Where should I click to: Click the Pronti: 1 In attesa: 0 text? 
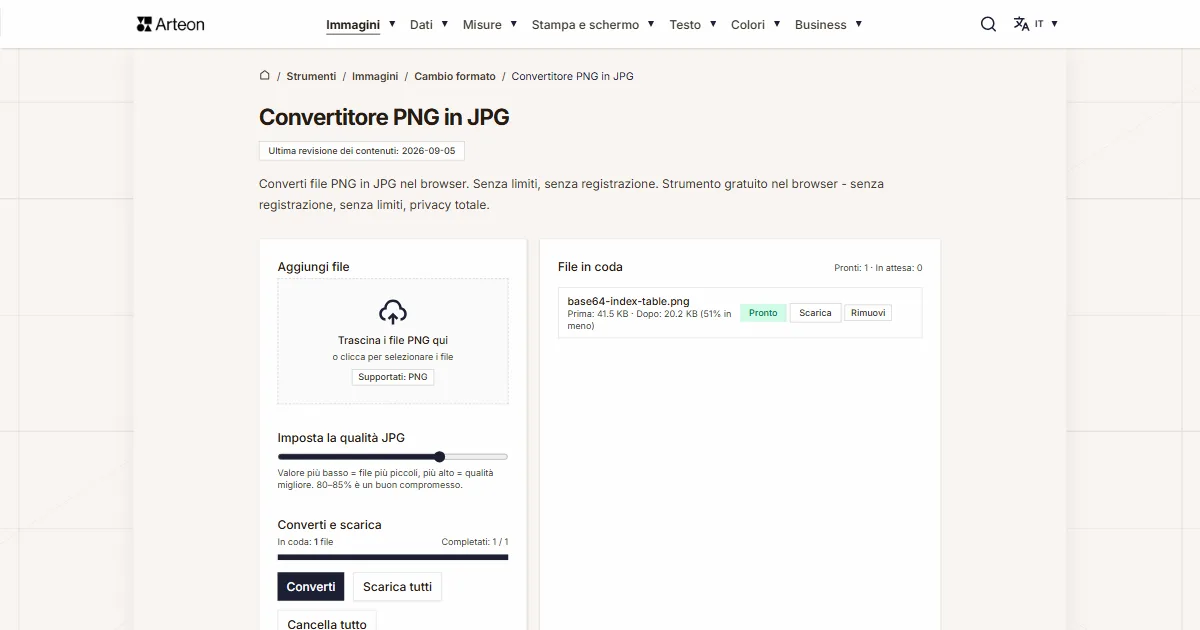coord(878,268)
